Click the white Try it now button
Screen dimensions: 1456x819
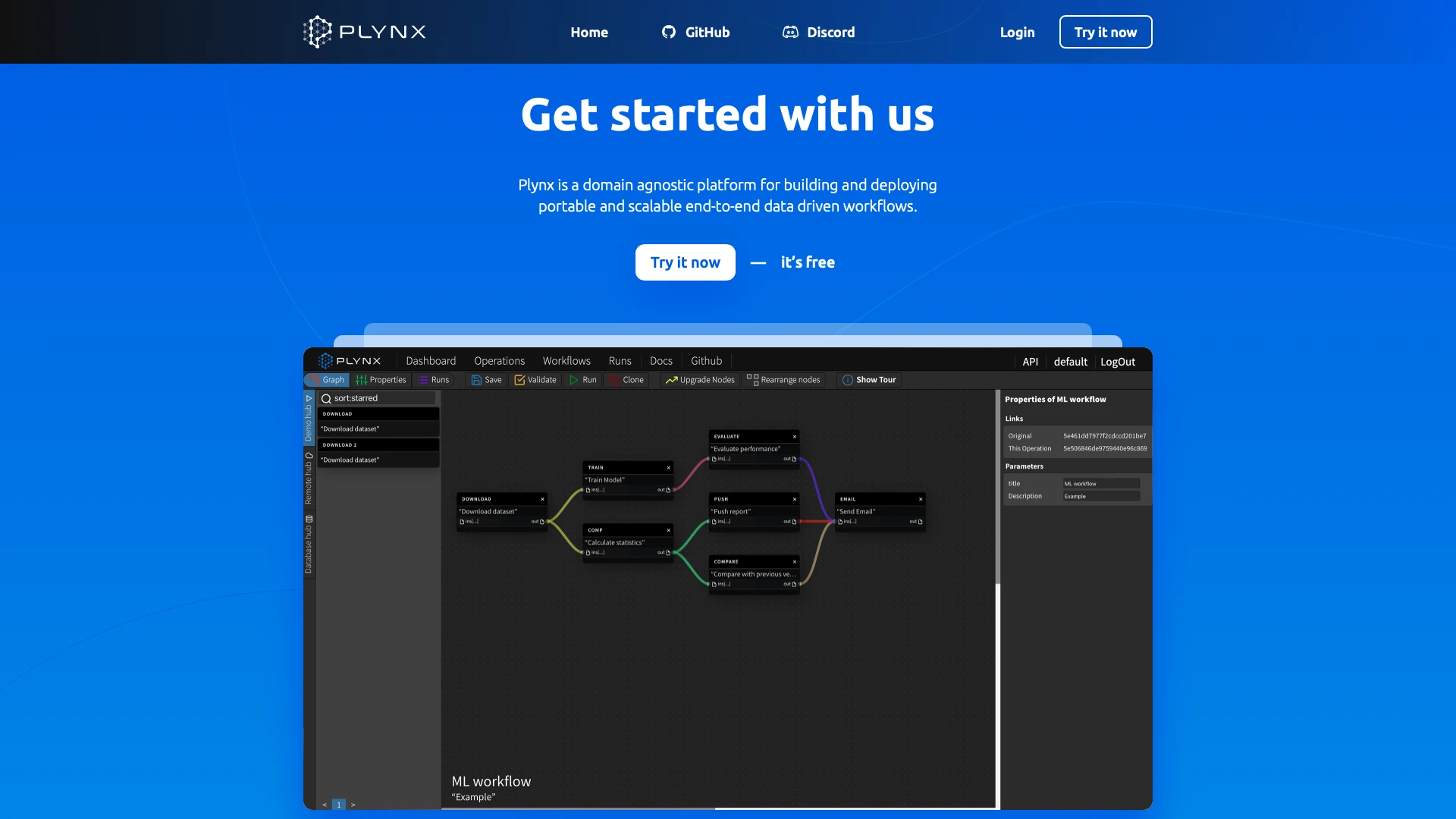coord(686,262)
